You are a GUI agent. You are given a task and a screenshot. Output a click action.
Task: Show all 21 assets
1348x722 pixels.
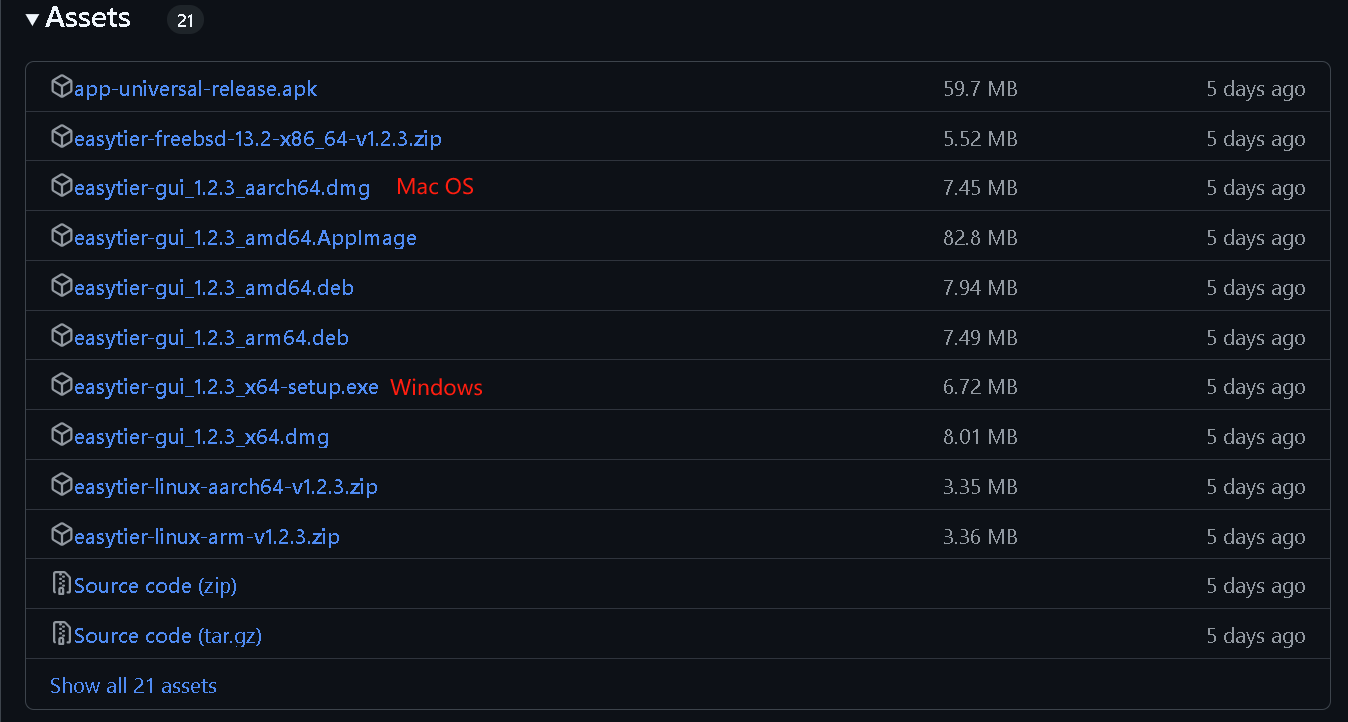(x=133, y=686)
